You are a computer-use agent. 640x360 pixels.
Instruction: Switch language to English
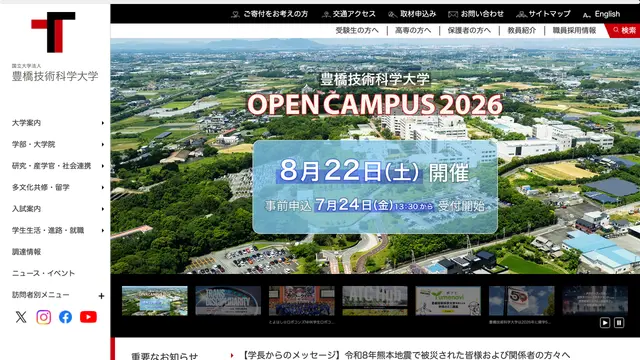coord(602,14)
